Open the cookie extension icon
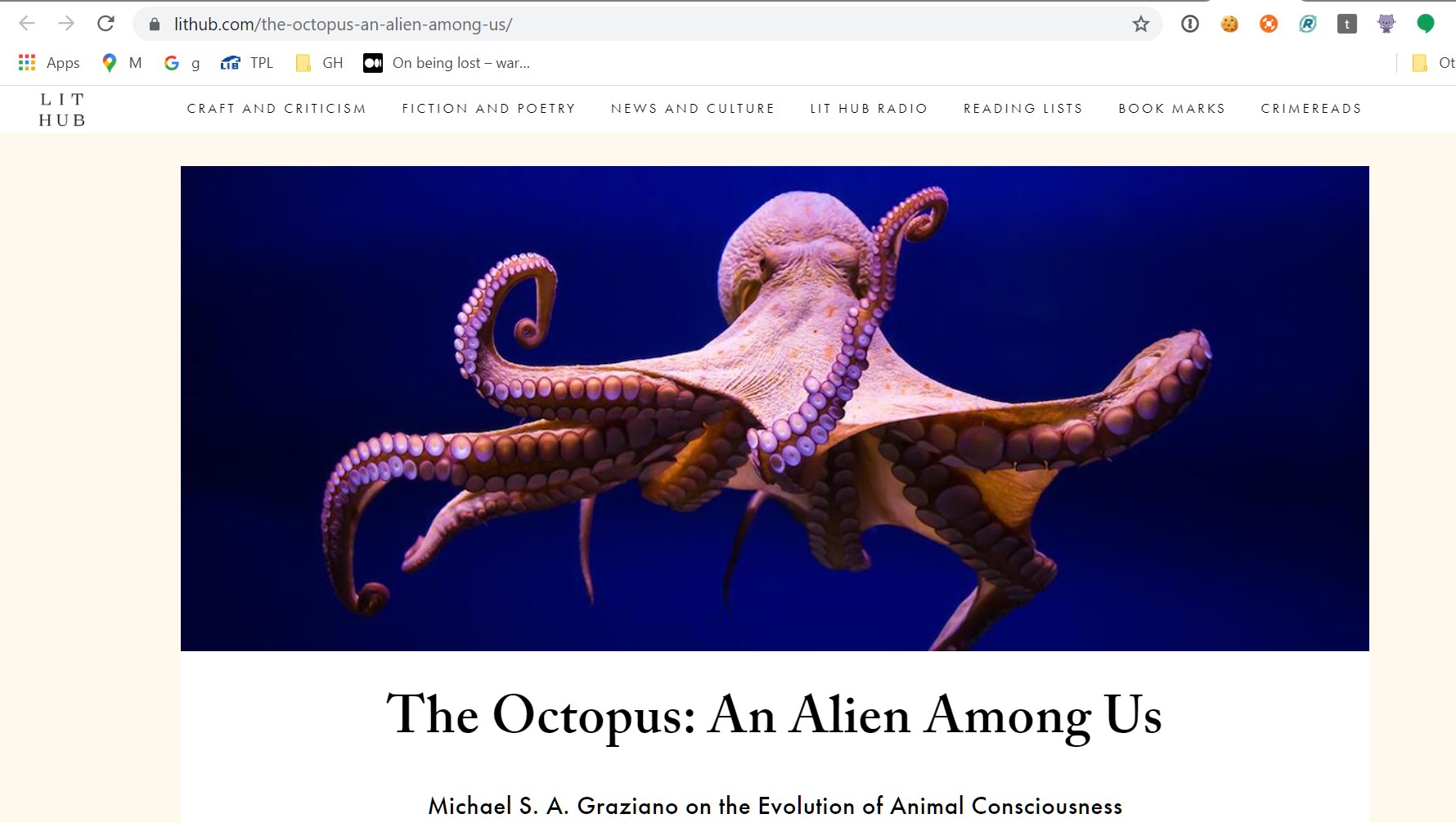This screenshot has height=823, width=1456. pos(1229,24)
